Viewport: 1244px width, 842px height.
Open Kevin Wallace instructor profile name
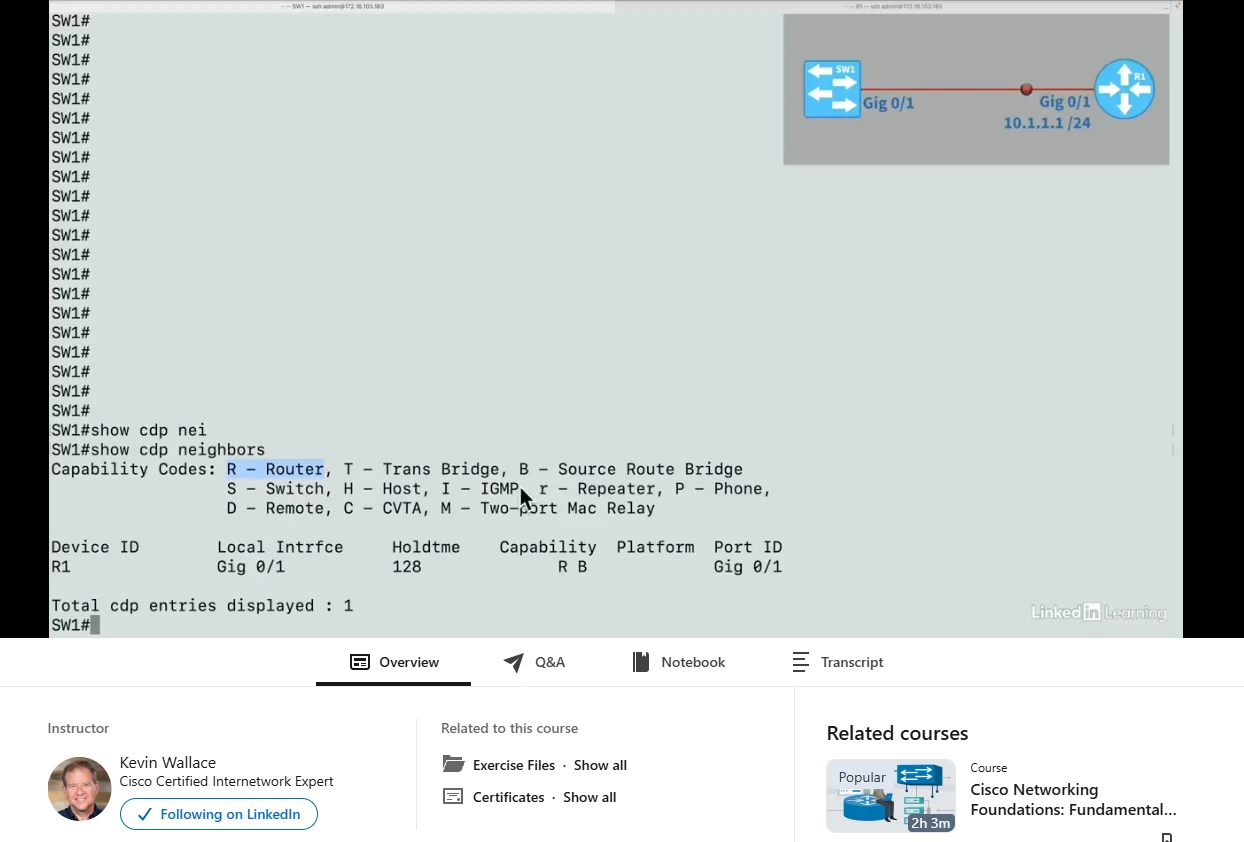pyautogui.click(x=167, y=762)
